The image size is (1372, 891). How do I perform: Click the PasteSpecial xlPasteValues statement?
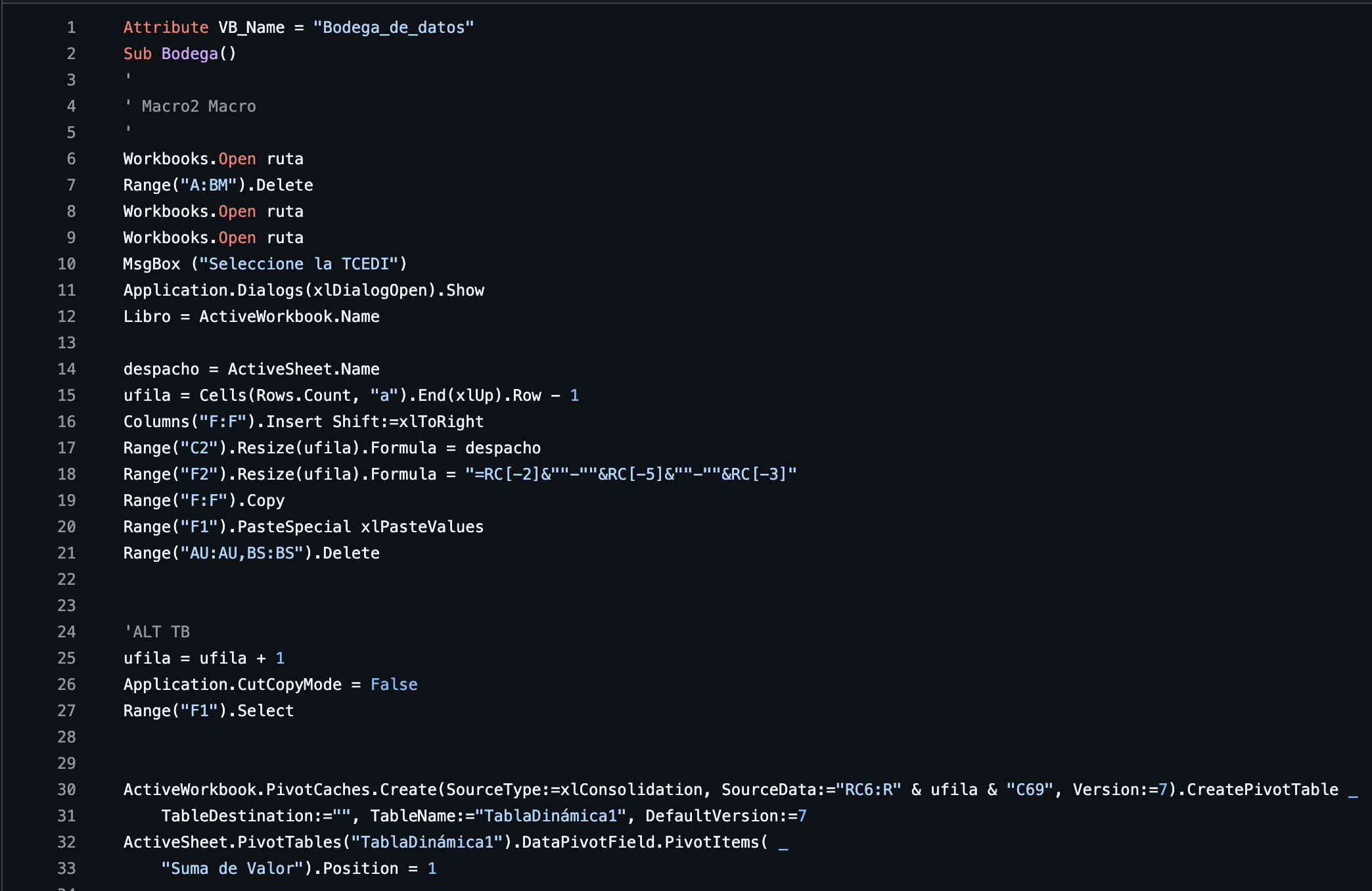coord(304,527)
